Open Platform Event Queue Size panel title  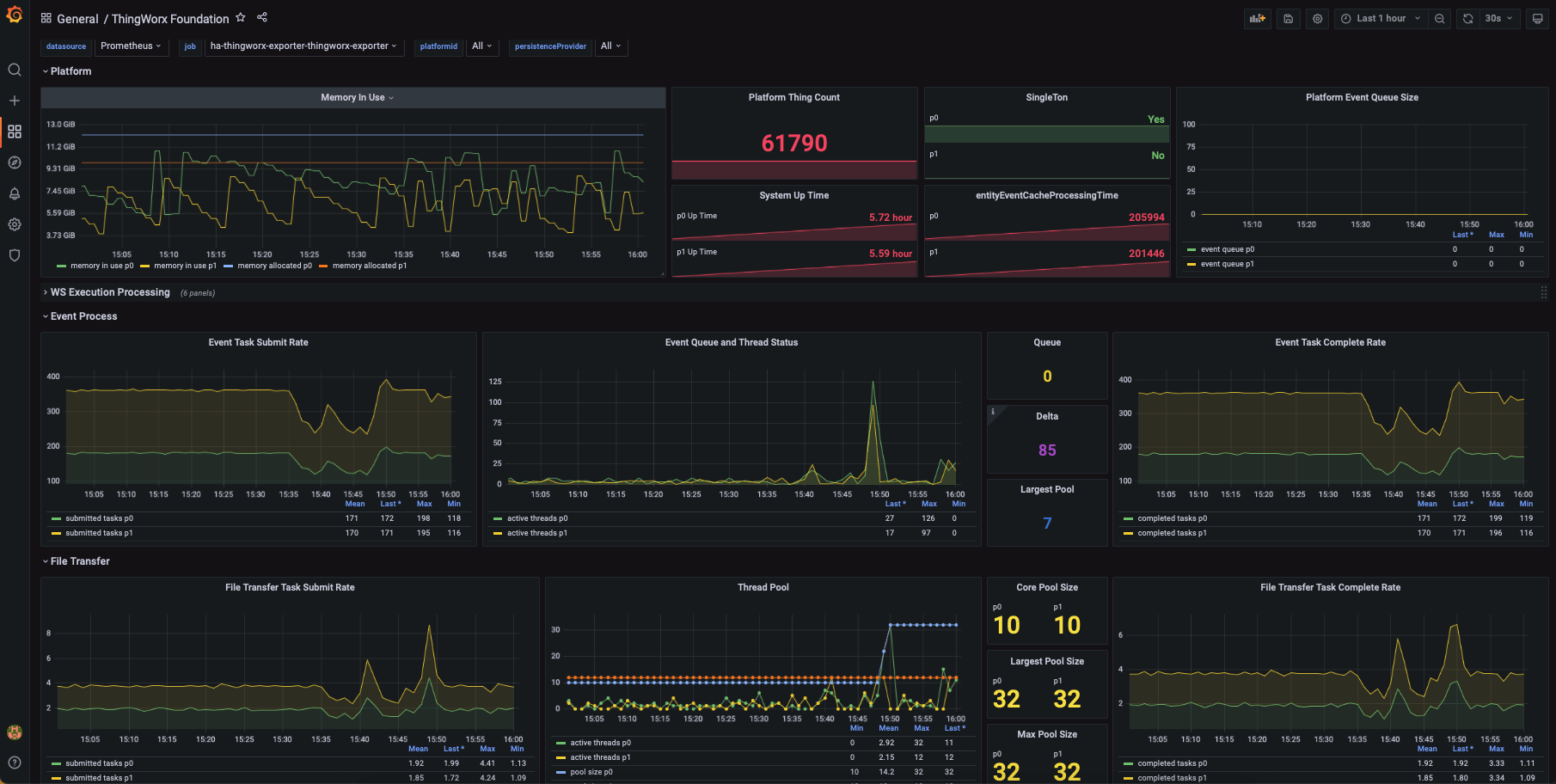point(1362,97)
